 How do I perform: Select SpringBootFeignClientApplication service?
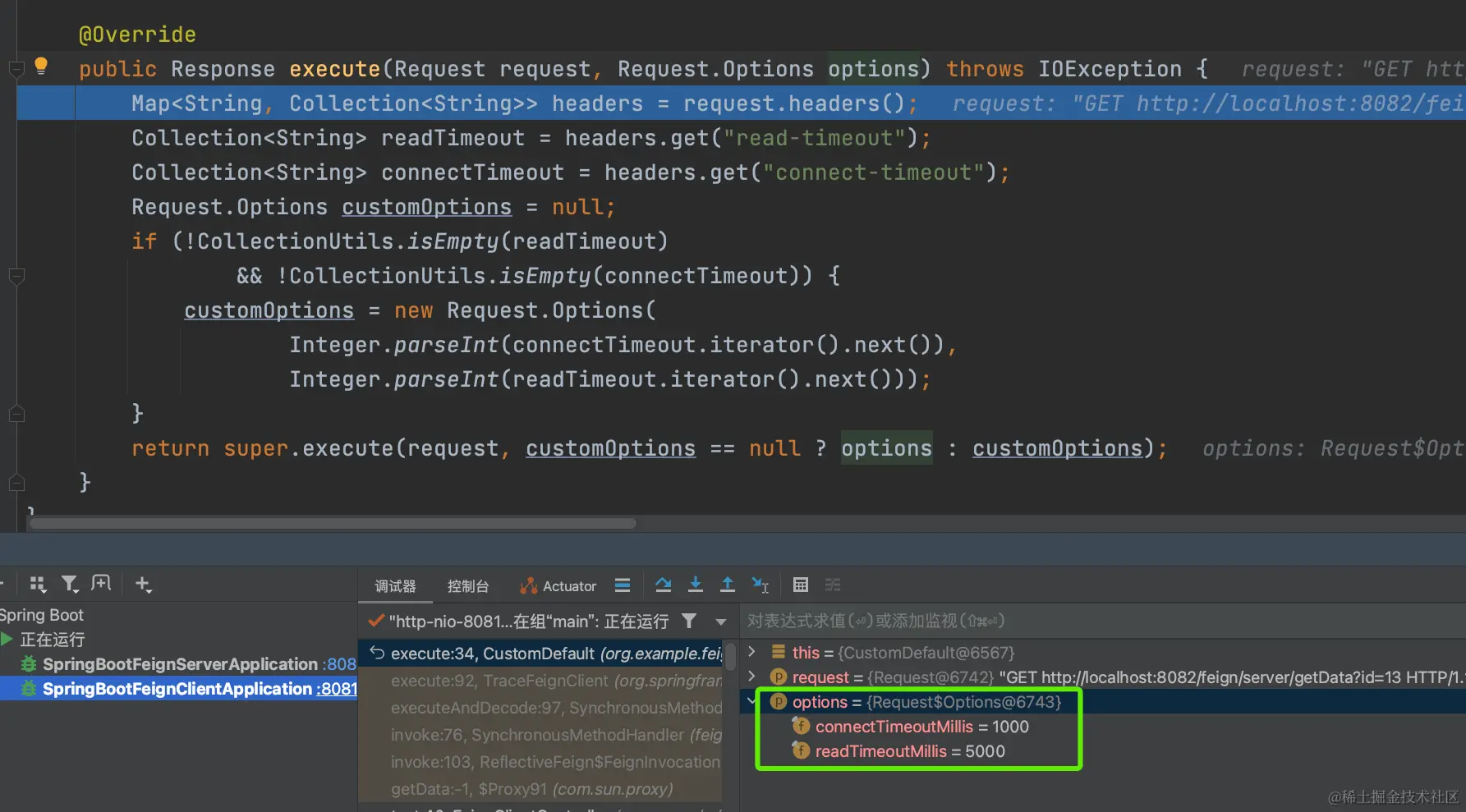177,688
